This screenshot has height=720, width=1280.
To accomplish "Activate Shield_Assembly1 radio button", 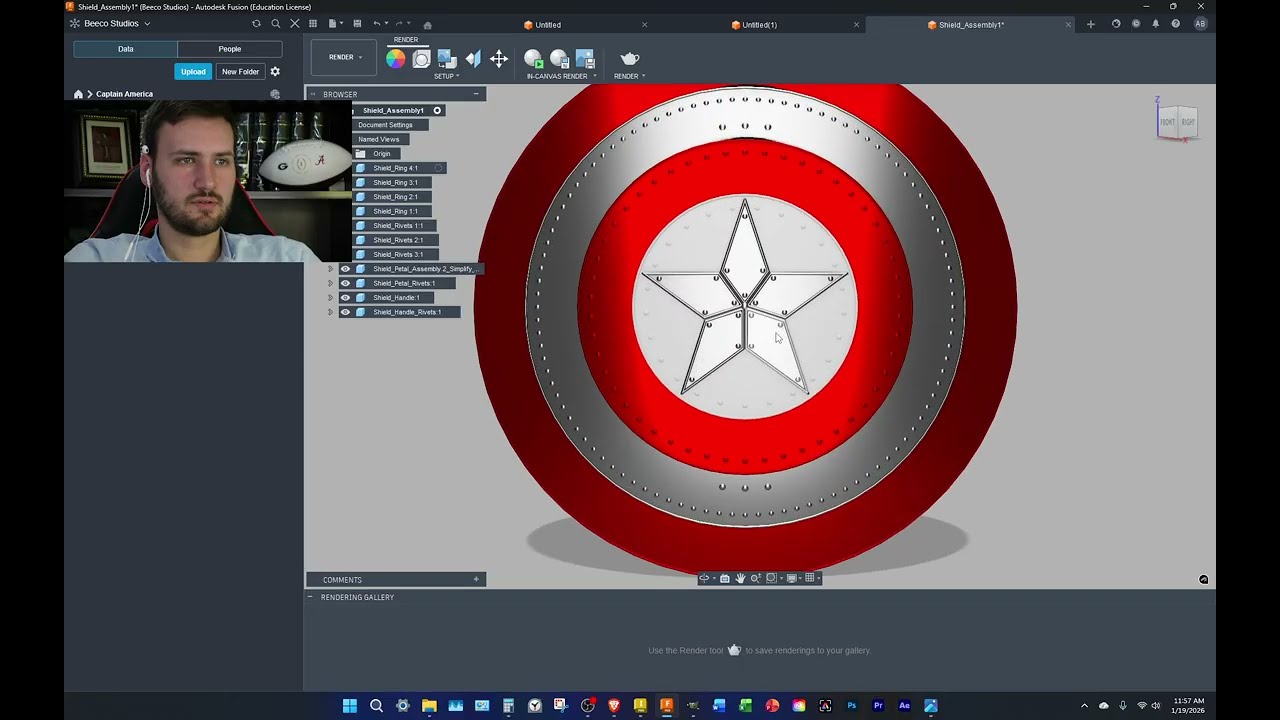I will click(437, 110).
